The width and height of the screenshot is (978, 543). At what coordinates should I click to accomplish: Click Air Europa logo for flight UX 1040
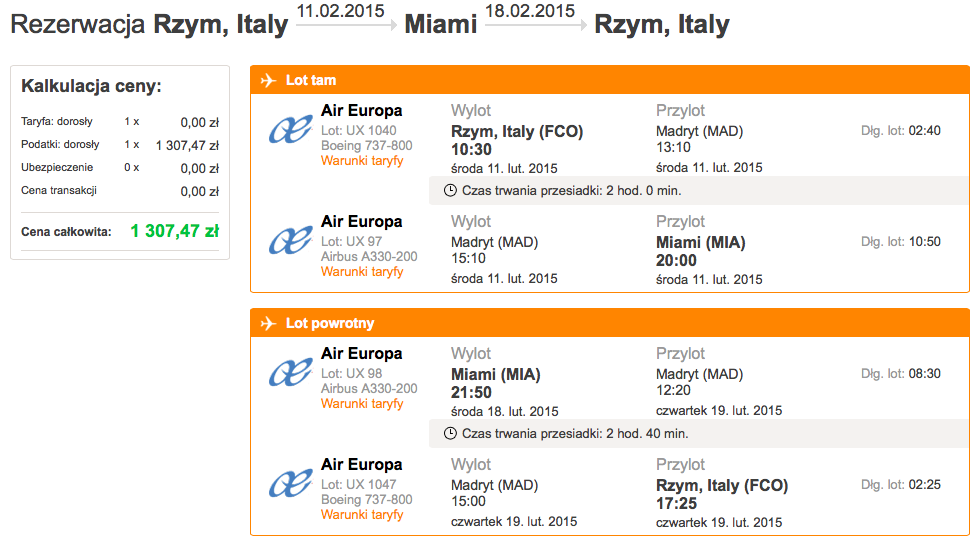click(x=290, y=130)
